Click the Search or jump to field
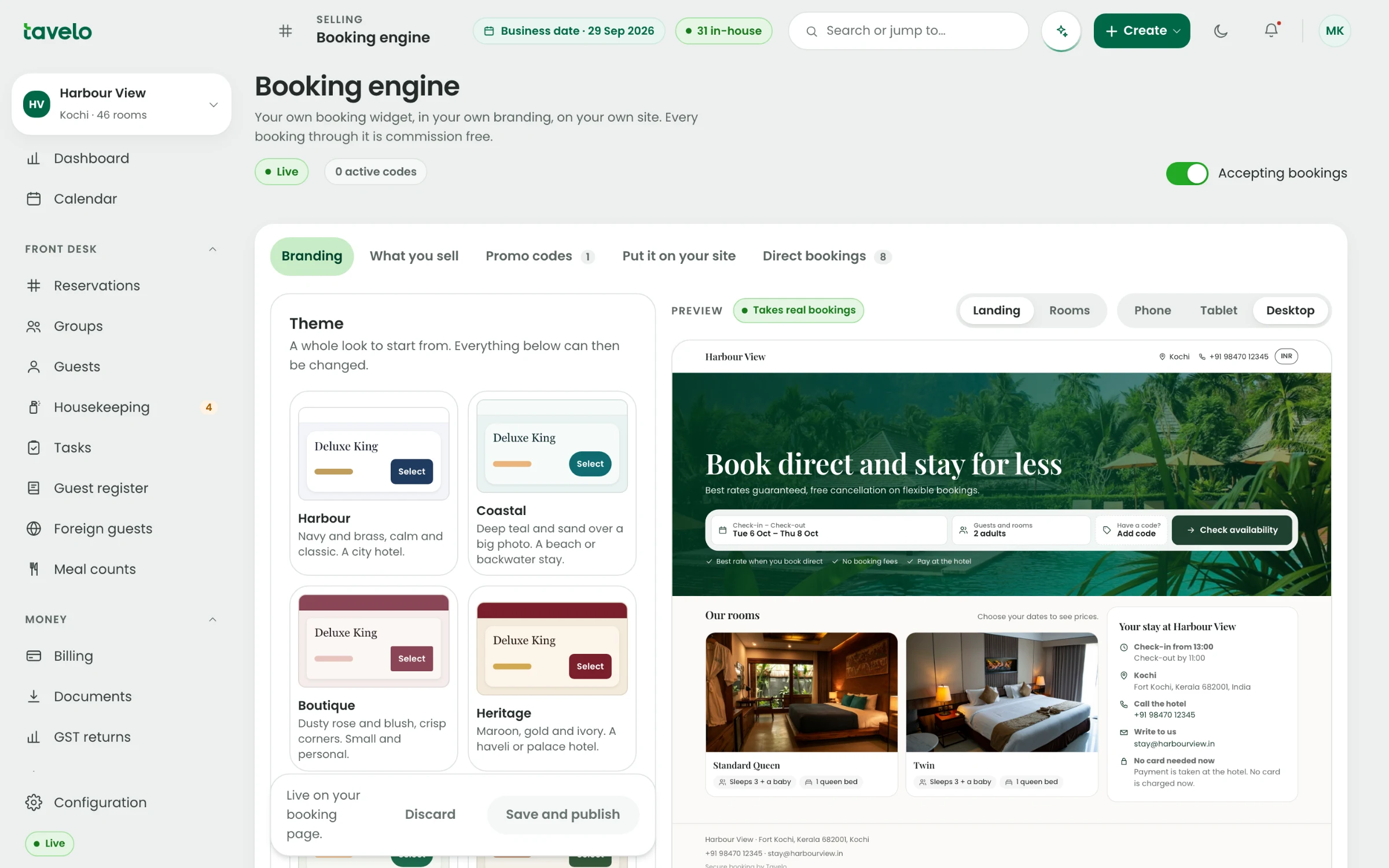Viewport: 1389px width, 868px height. pos(908,31)
